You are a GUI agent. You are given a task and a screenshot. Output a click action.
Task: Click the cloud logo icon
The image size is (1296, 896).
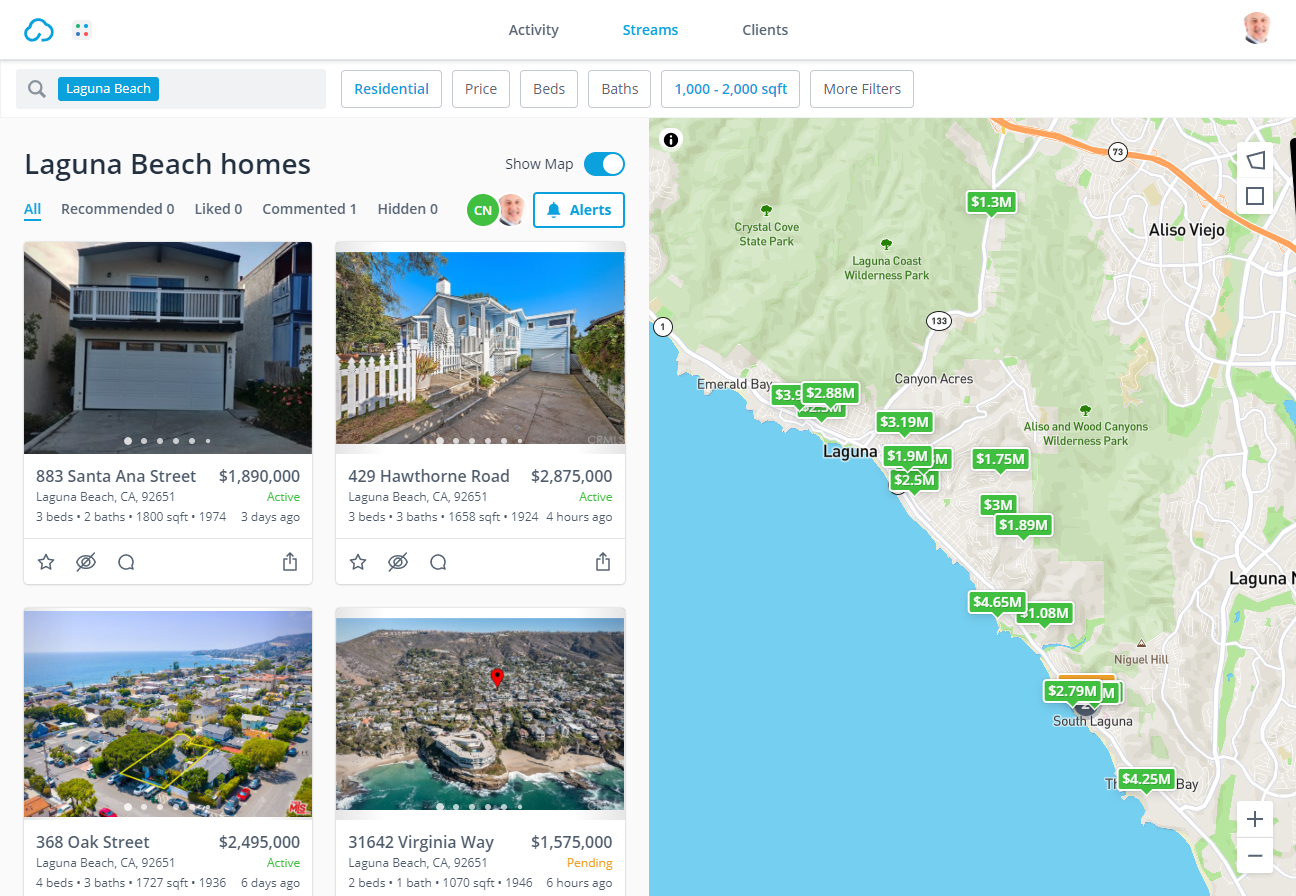click(x=39, y=30)
